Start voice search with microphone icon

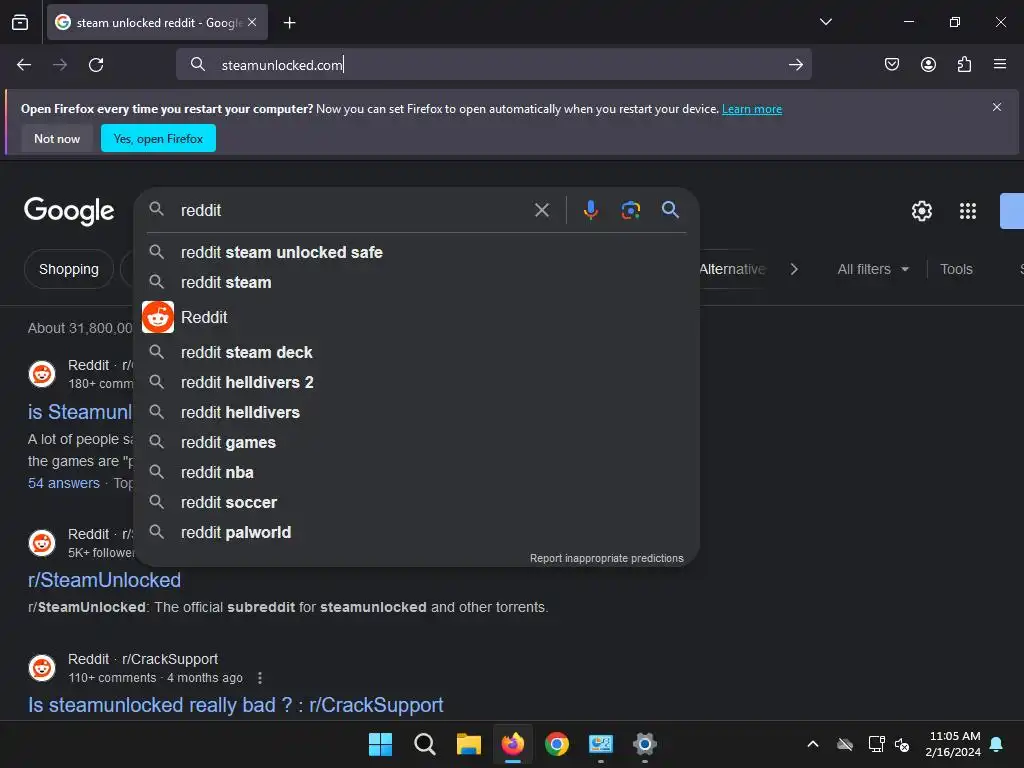(x=590, y=210)
